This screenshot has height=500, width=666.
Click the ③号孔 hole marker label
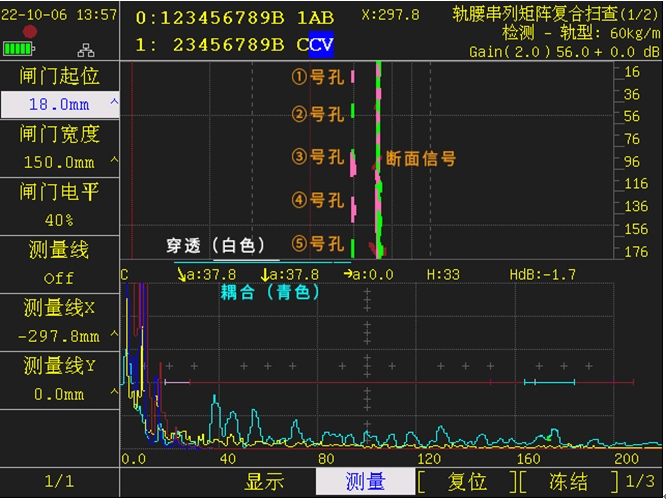click(317, 157)
